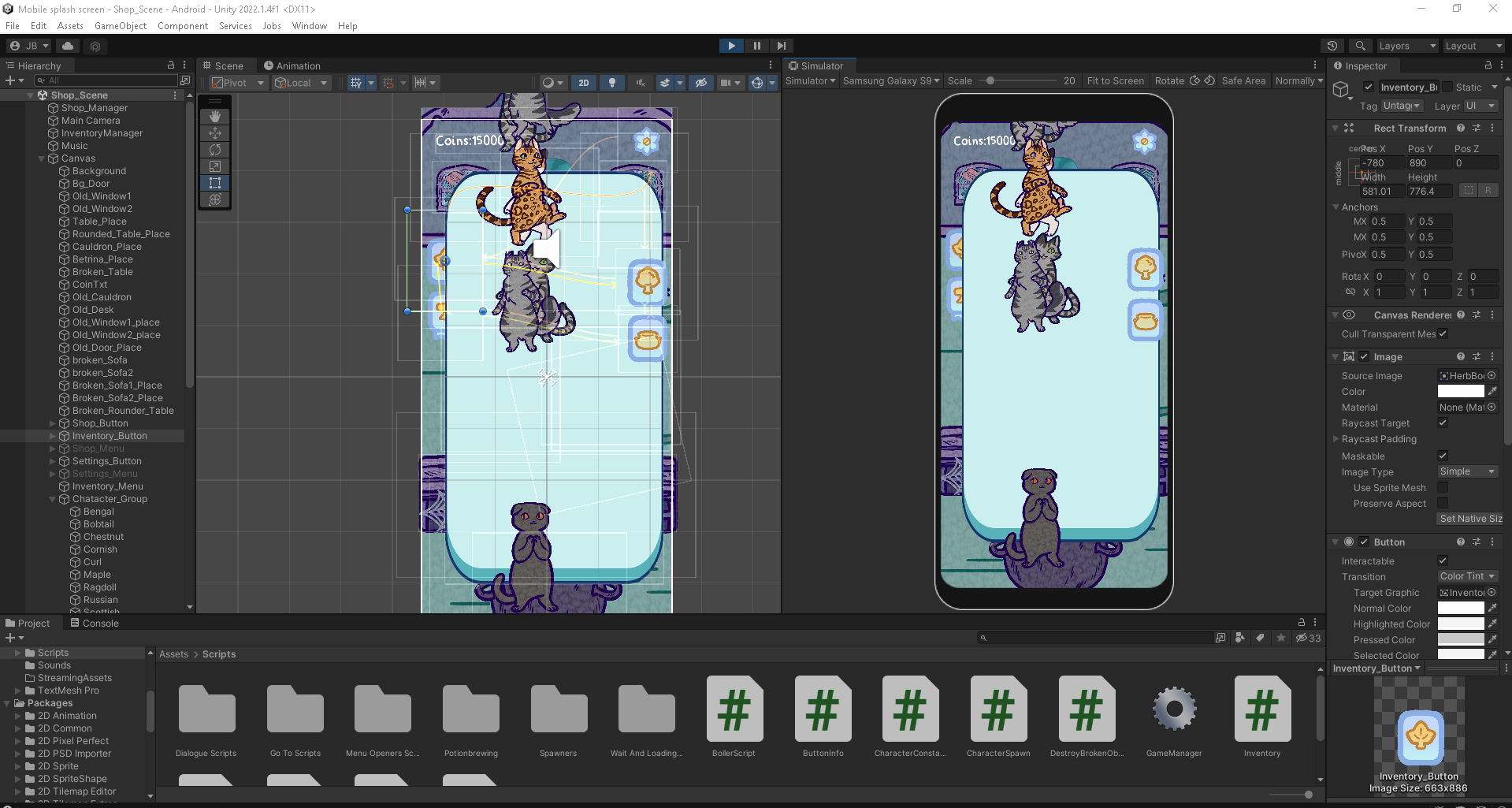Select Bengal under Chatacter_Group

coord(98,512)
